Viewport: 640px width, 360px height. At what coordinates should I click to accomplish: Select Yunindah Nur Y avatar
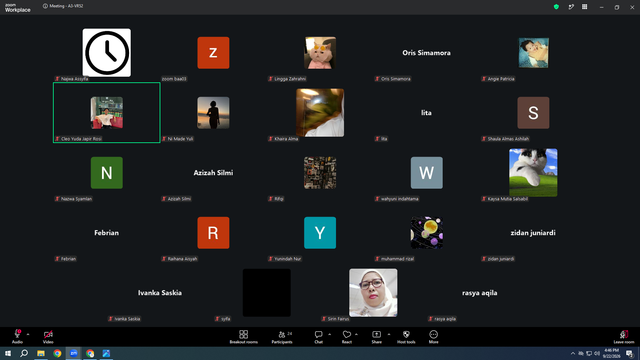320,233
